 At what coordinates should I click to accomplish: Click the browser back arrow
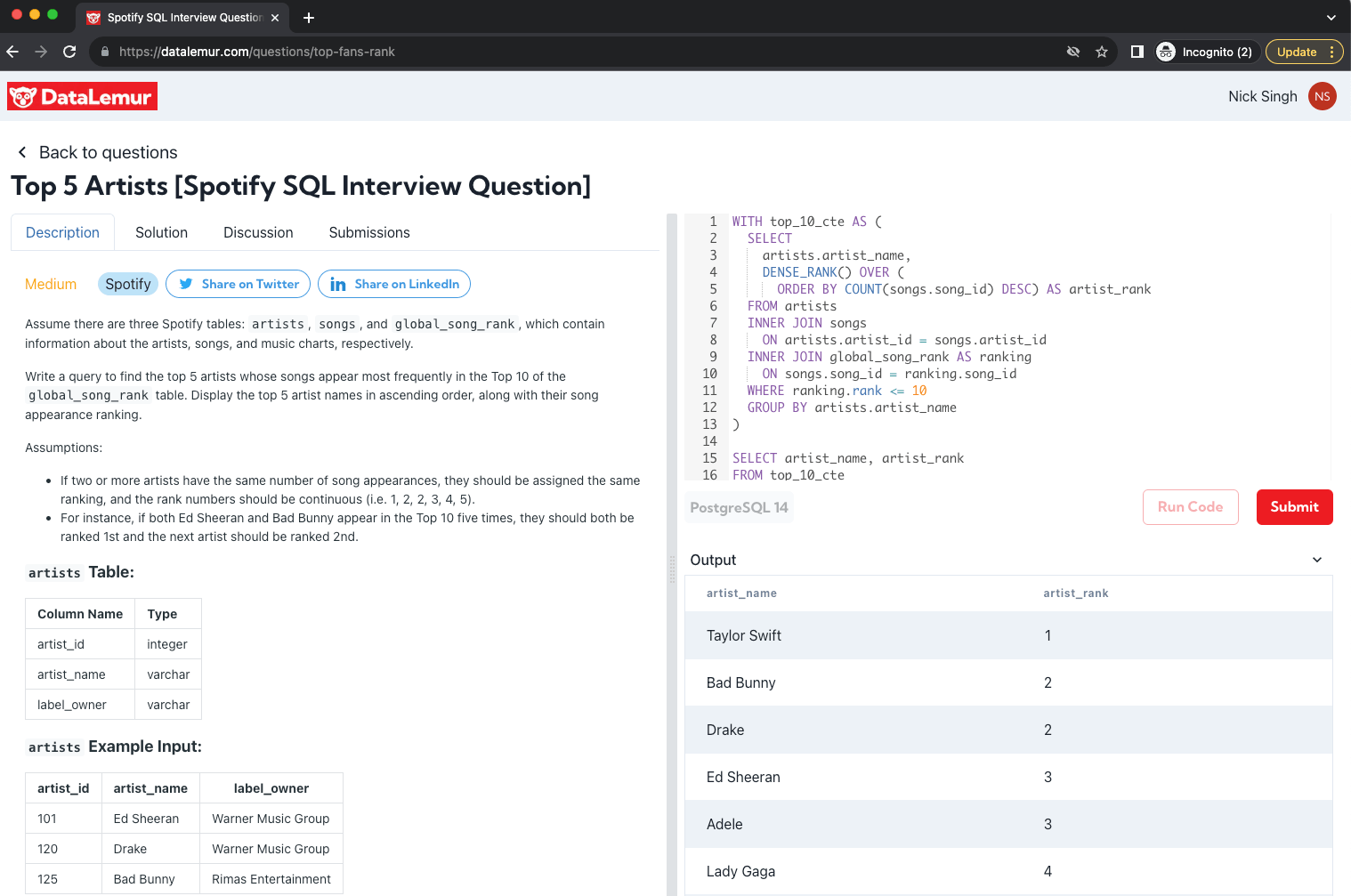pos(12,52)
